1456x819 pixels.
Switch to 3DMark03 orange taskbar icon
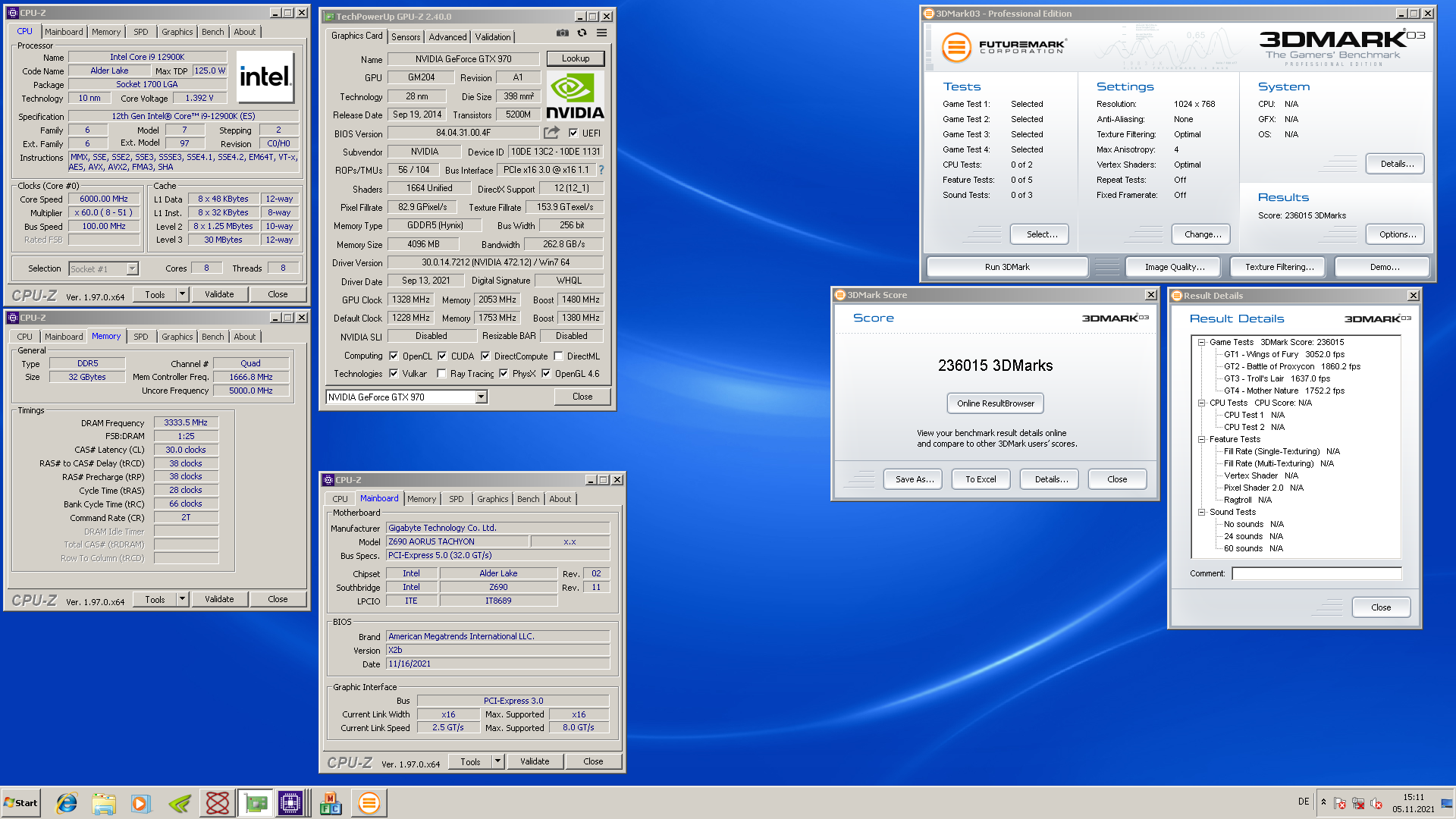pyautogui.click(x=369, y=803)
